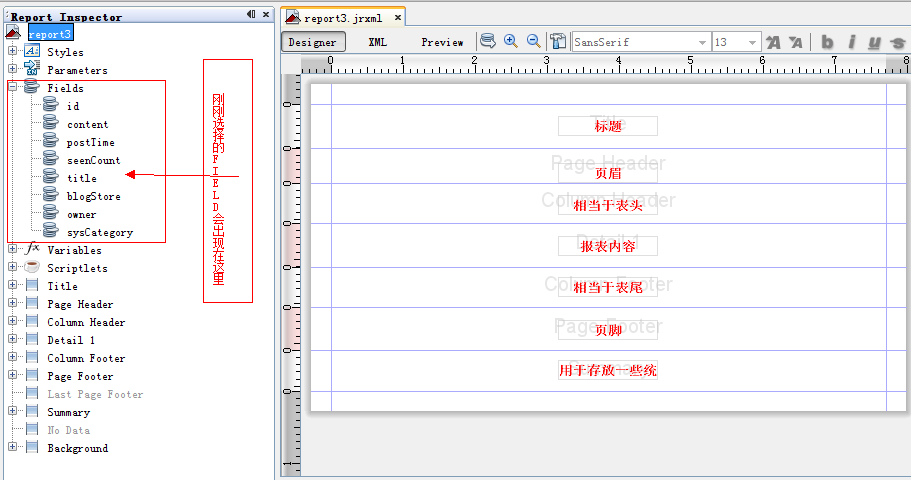911x480 pixels.
Task: Click the Title band icon
Action: tap(32, 285)
